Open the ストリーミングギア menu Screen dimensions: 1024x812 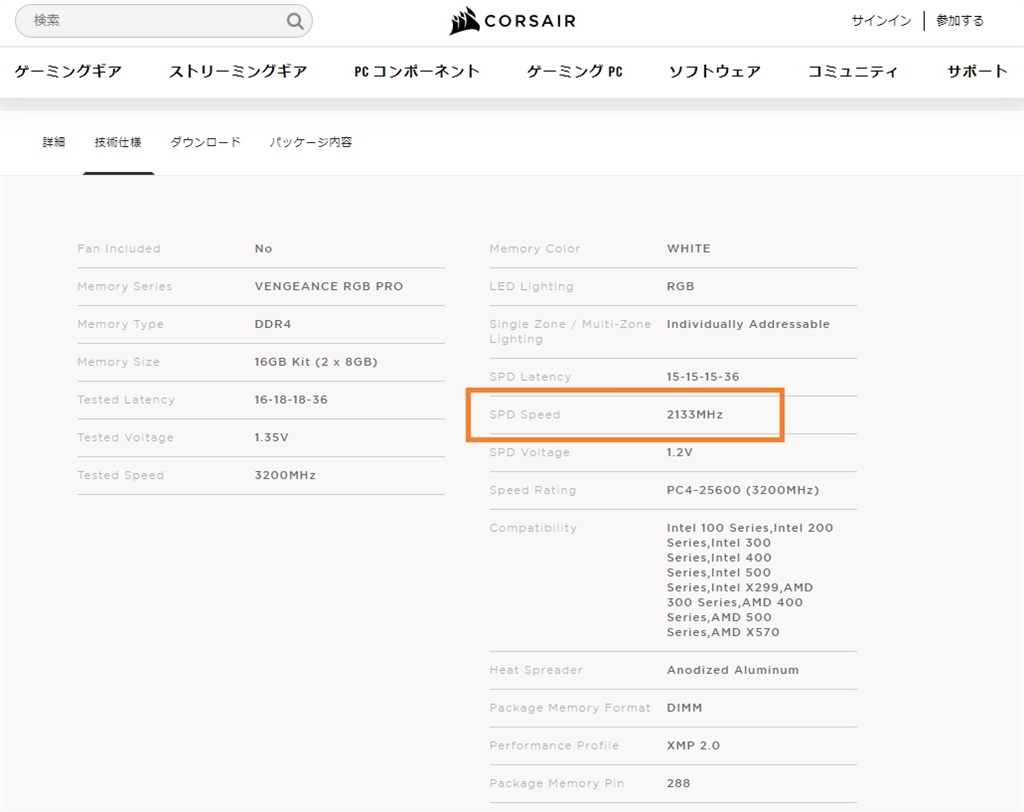[238, 71]
